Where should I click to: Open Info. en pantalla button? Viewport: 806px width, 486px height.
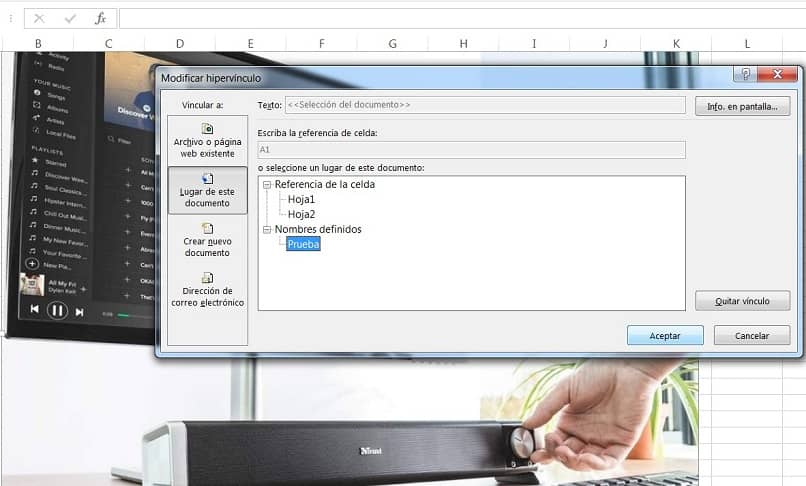click(x=742, y=106)
